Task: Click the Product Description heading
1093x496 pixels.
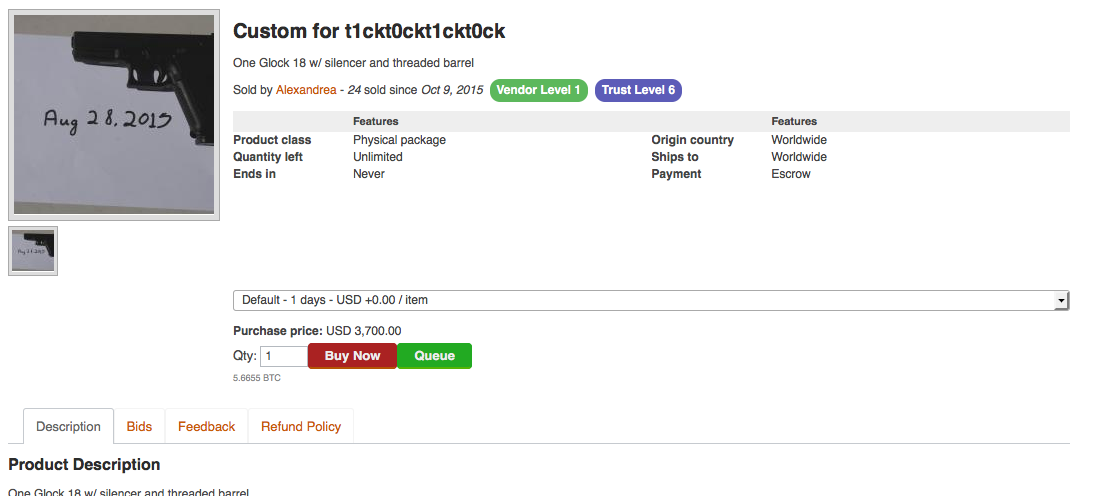Action: pyautogui.click(x=84, y=465)
